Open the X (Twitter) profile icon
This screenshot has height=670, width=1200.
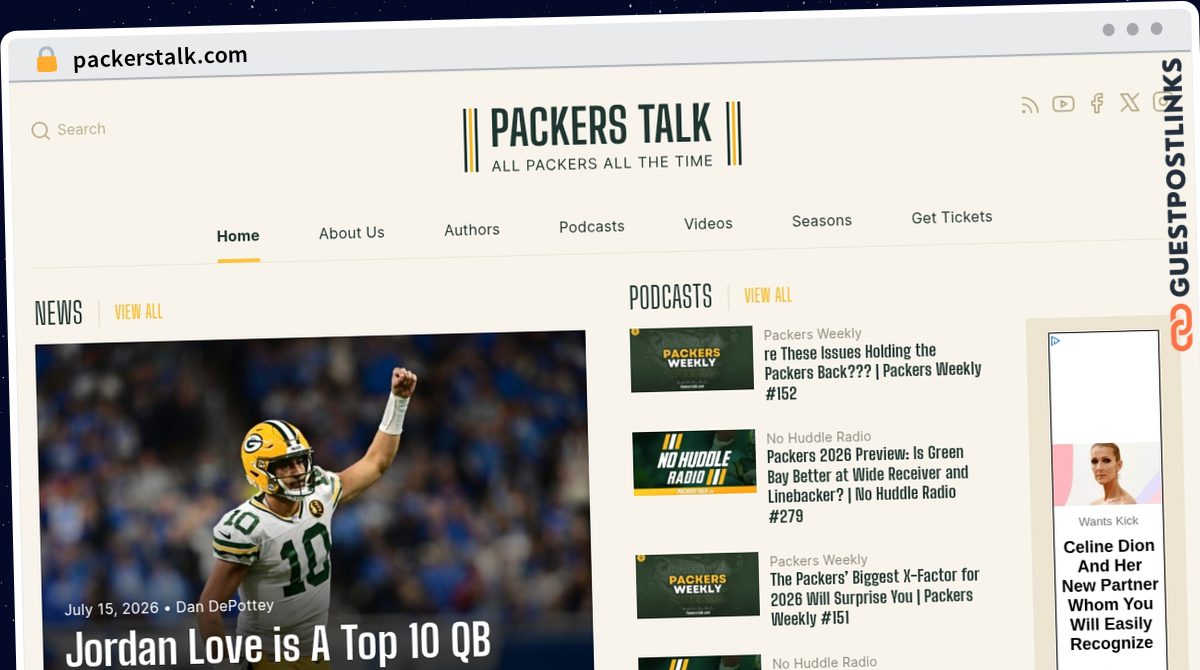(x=1130, y=102)
